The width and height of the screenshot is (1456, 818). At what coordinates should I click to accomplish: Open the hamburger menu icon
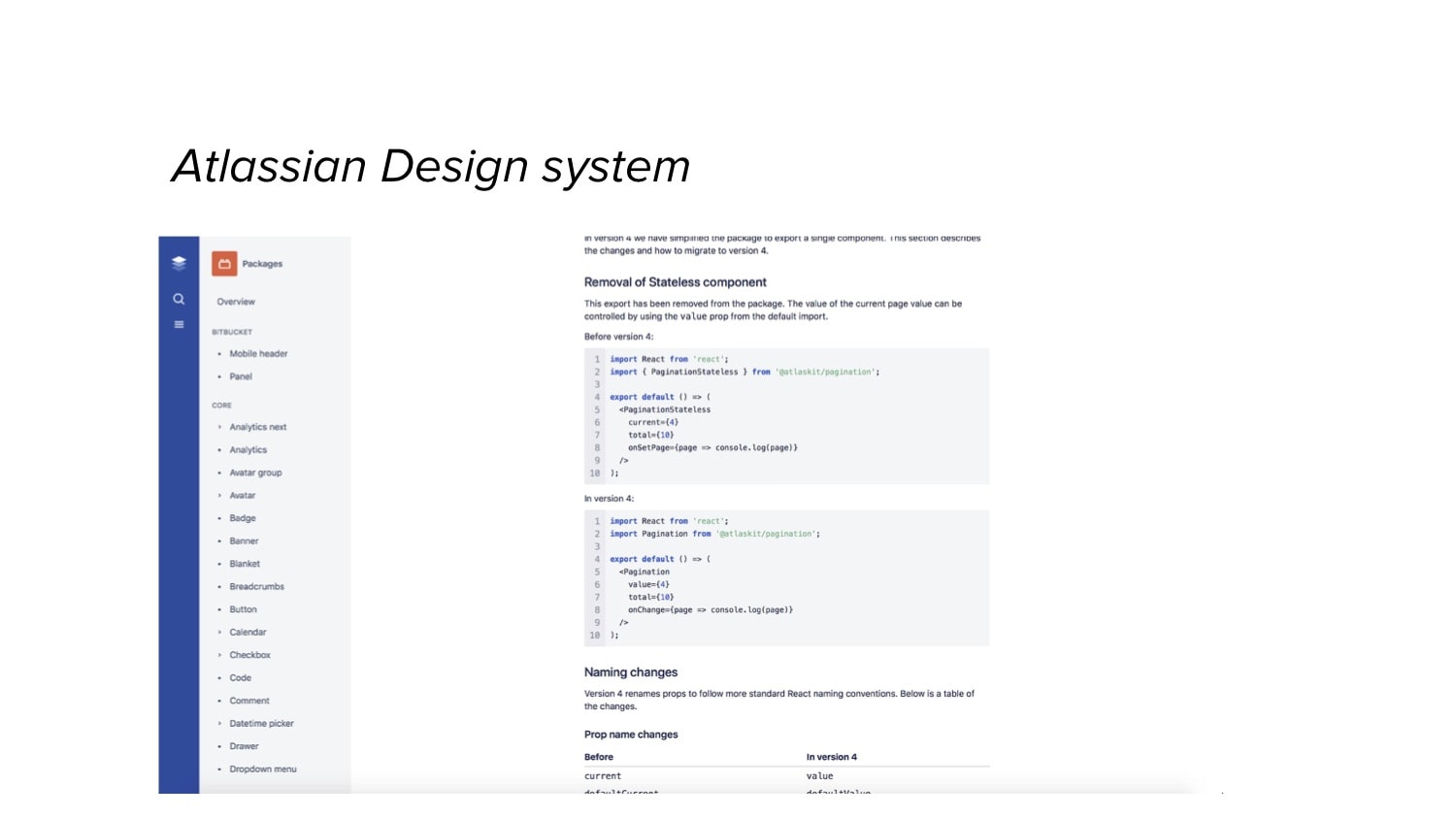[x=179, y=324]
